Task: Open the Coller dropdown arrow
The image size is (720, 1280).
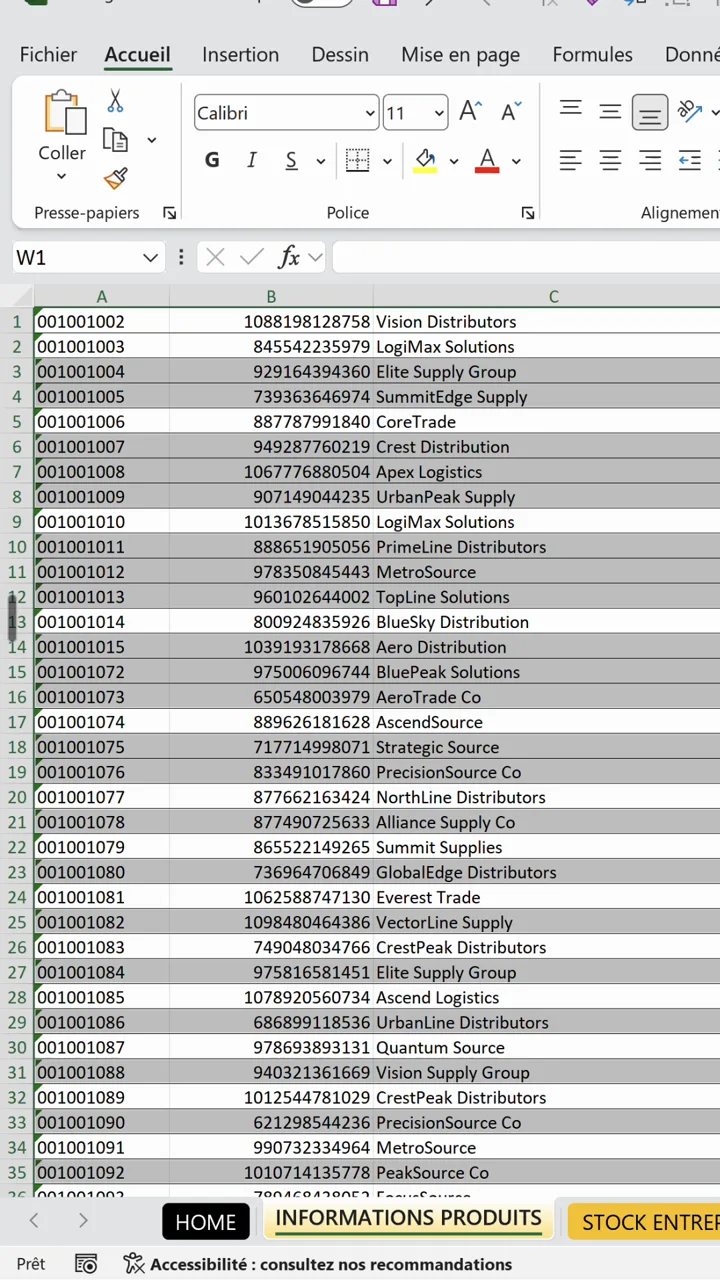Action: (x=61, y=177)
